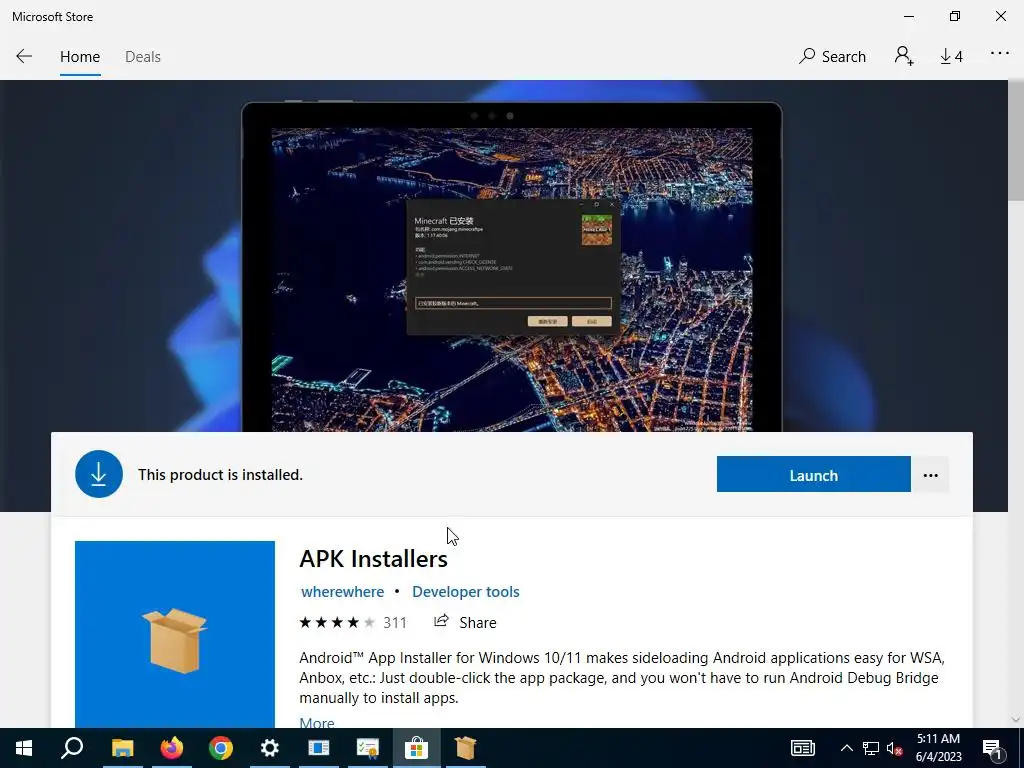Open the notification center icon
Screen dimensions: 1024x768
(x=992, y=748)
